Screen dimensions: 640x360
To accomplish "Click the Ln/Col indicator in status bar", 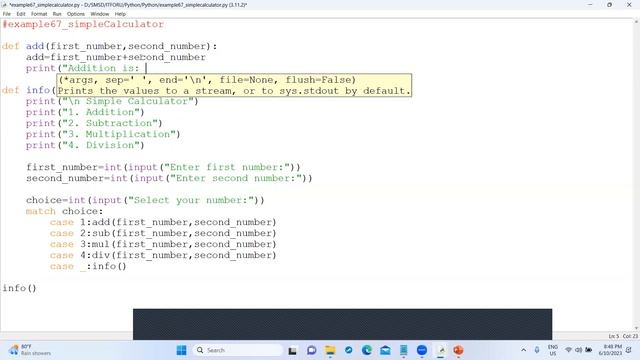I will [x=623, y=336].
